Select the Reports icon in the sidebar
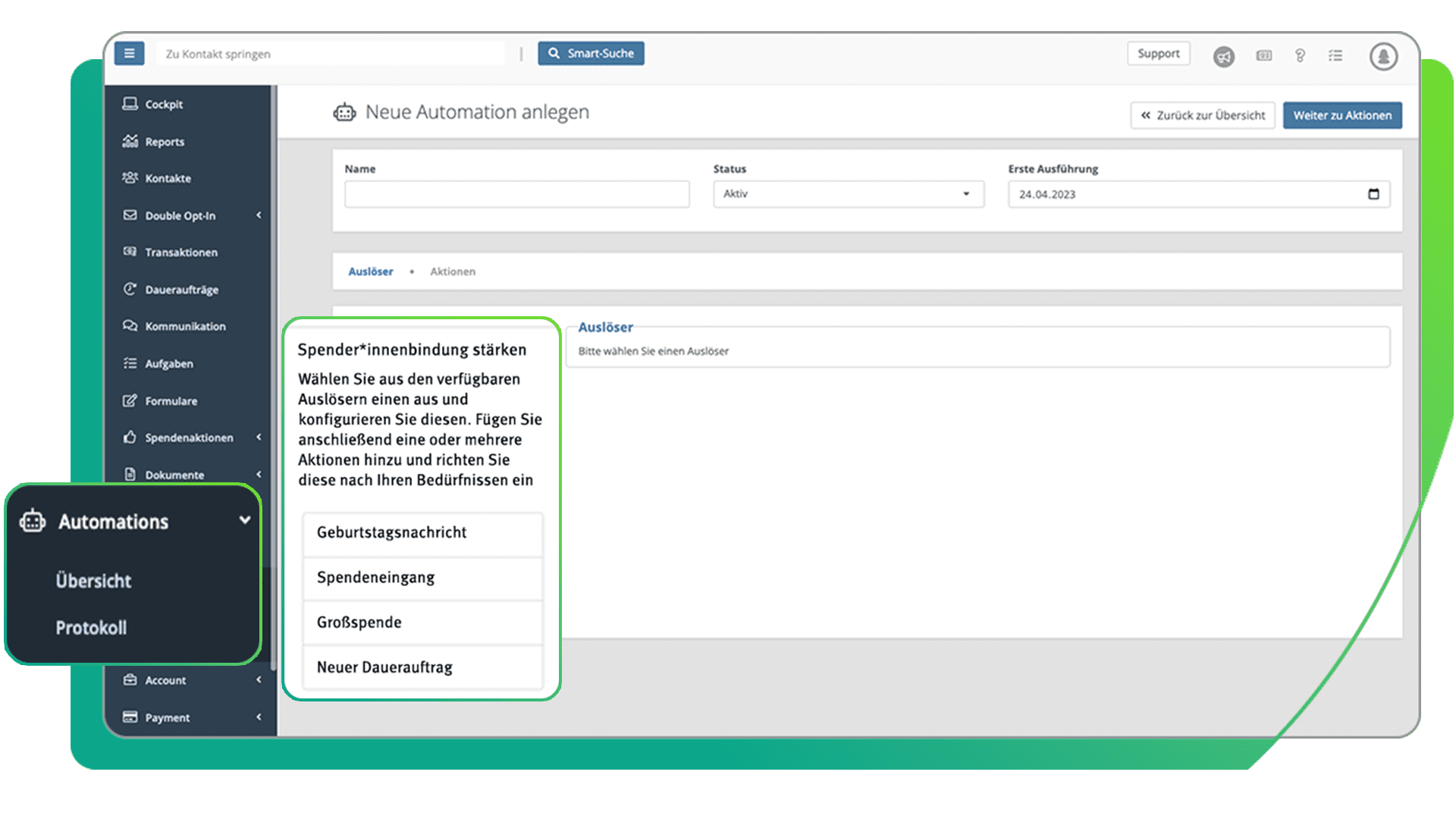Image resolution: width=1456 pixels, height=819 pixels. click(x=130, y=141)
